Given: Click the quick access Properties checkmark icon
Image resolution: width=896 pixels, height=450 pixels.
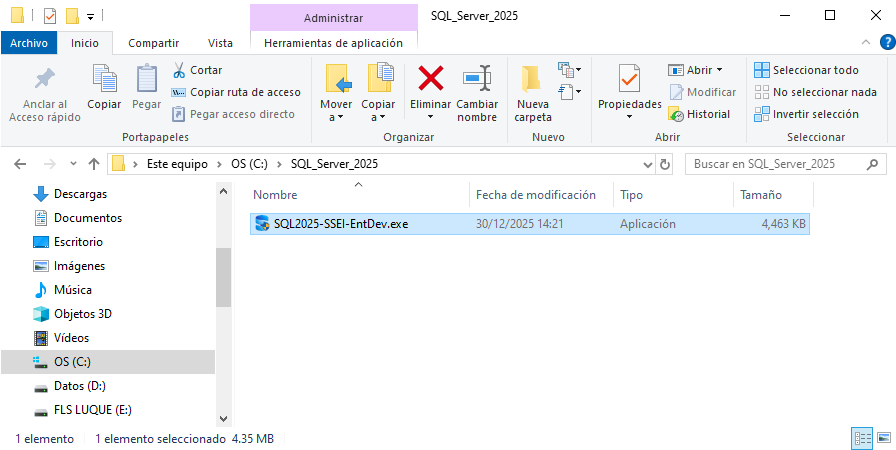Looking at the screenshot, I should tap(50, 16).
